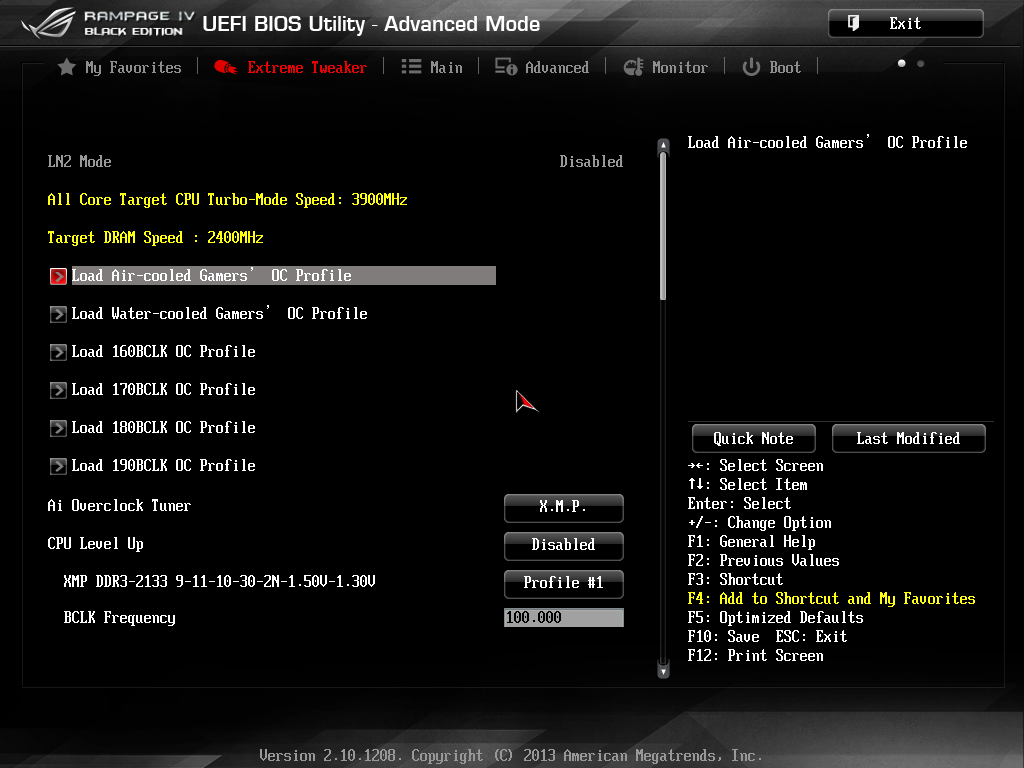
Task: Open the Ai Overclock Tuner X.M.P. dropdown
Action: point(563,507)
